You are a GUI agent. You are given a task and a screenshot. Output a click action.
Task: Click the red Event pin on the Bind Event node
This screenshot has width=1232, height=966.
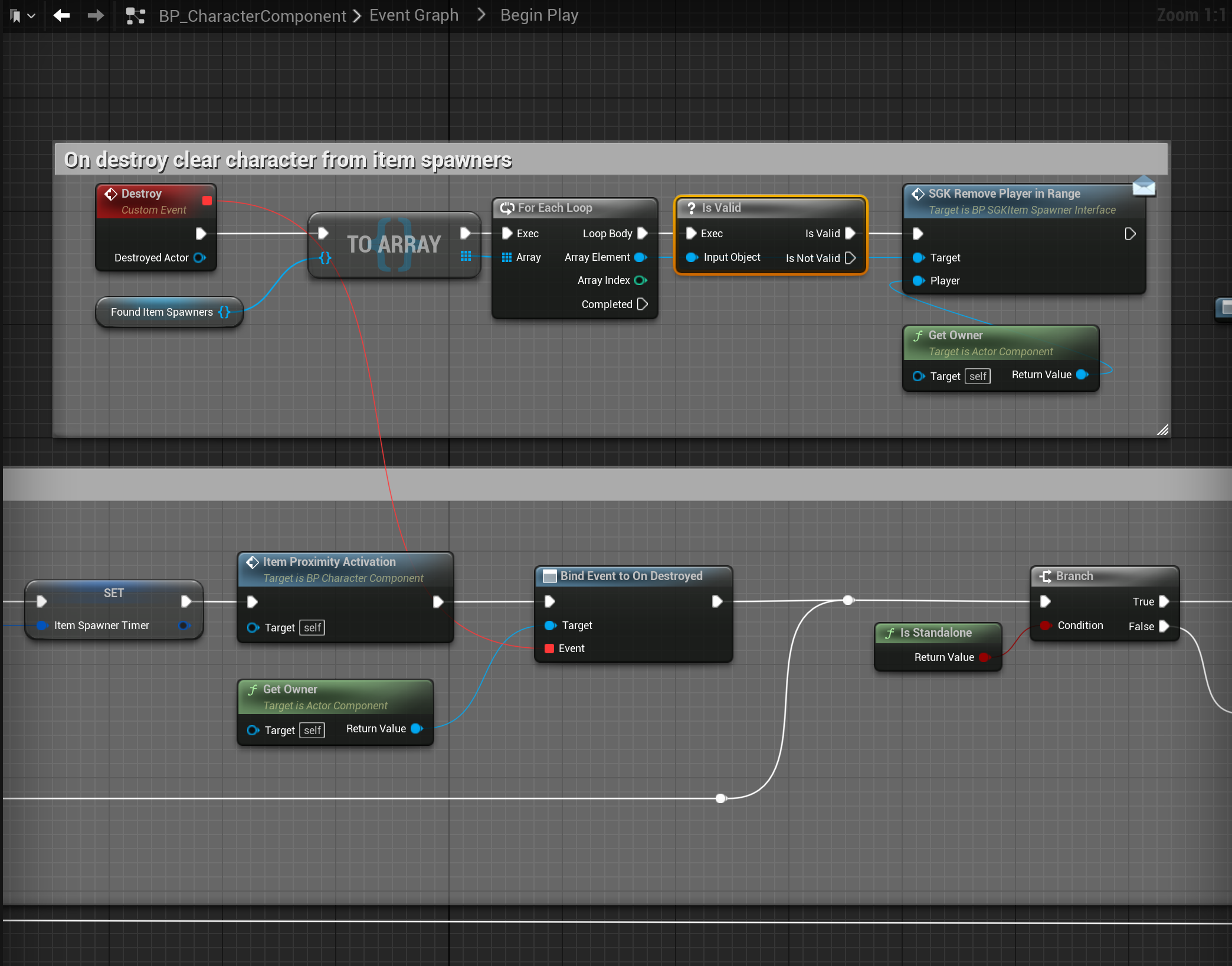[549, 649]
